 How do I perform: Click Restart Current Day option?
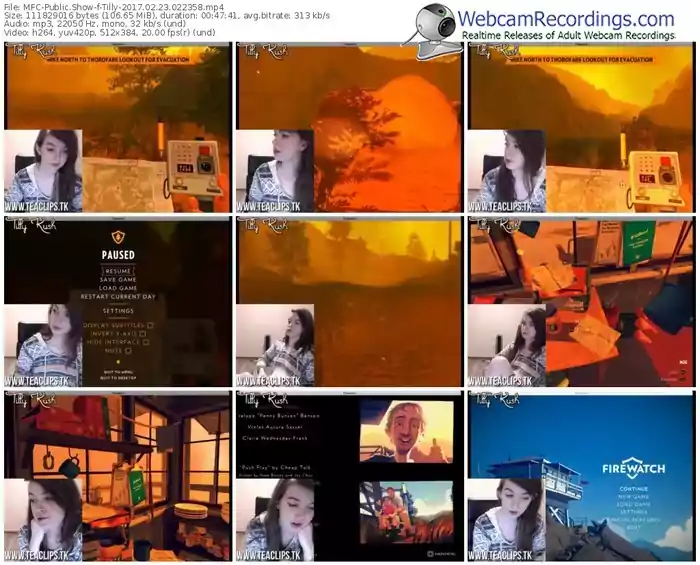[x=118, y=297]
